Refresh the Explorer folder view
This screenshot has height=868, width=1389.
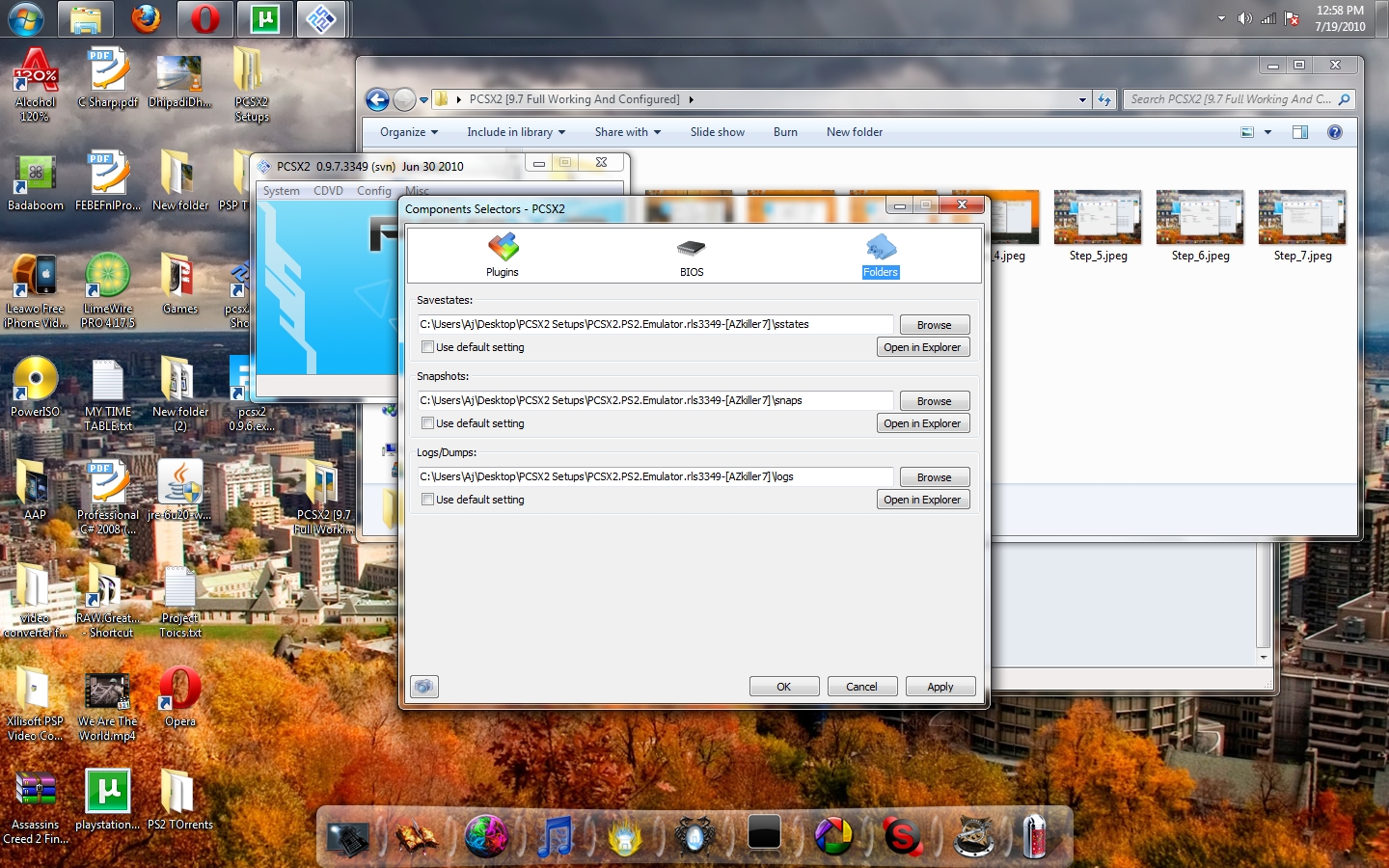tap(1104, 99)
